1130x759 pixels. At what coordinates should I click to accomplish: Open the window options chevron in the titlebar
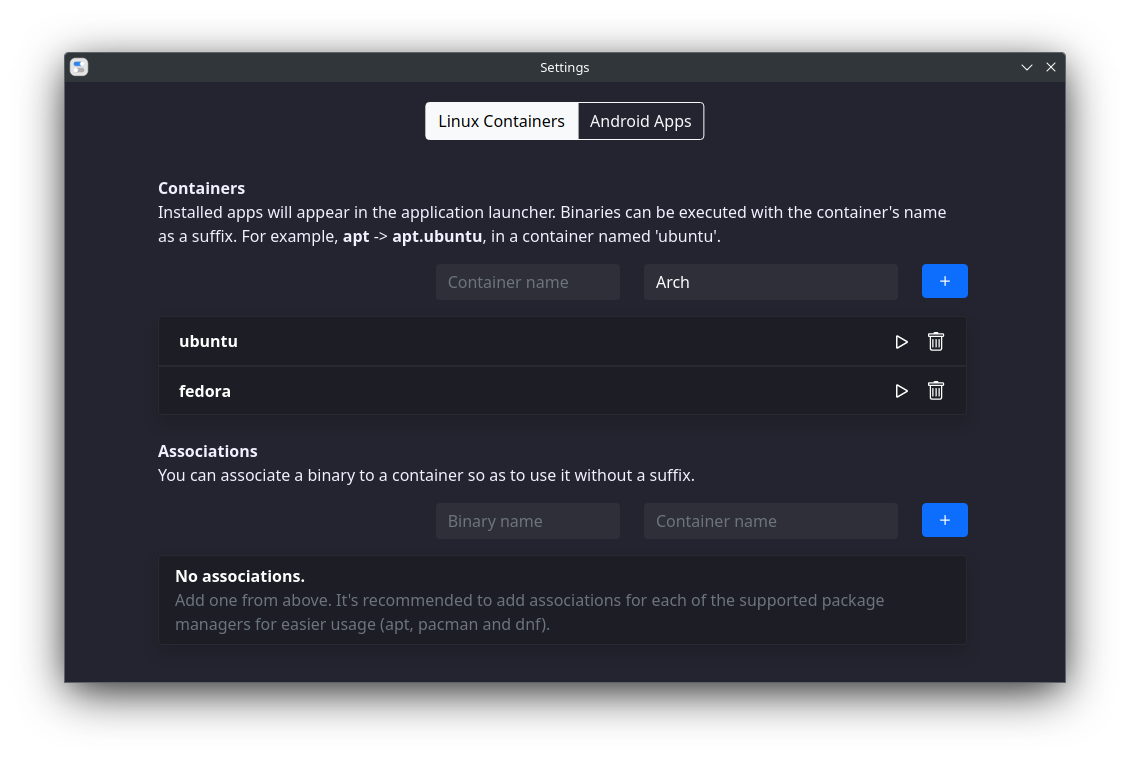(1026, 67)
